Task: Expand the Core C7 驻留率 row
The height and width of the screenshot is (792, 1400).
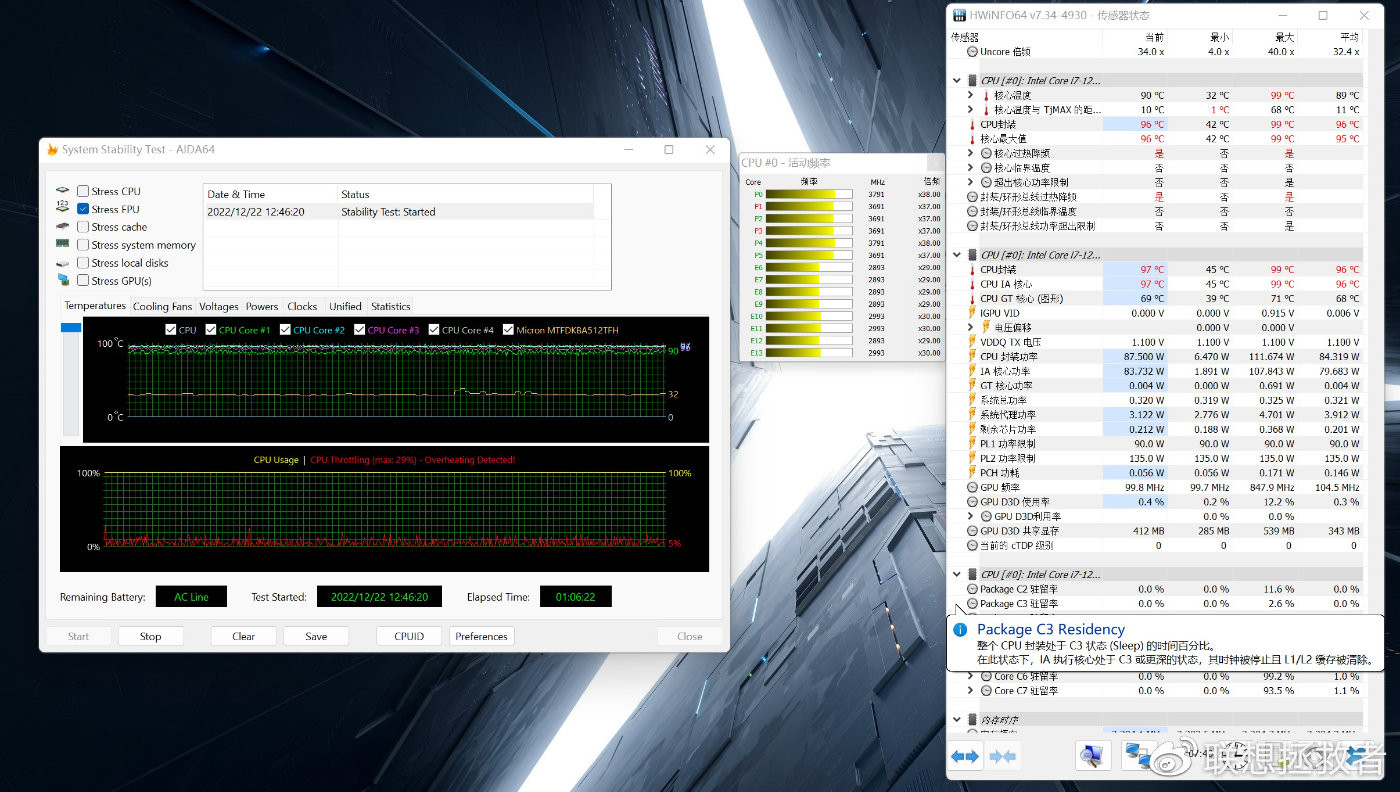Action: 970,690
